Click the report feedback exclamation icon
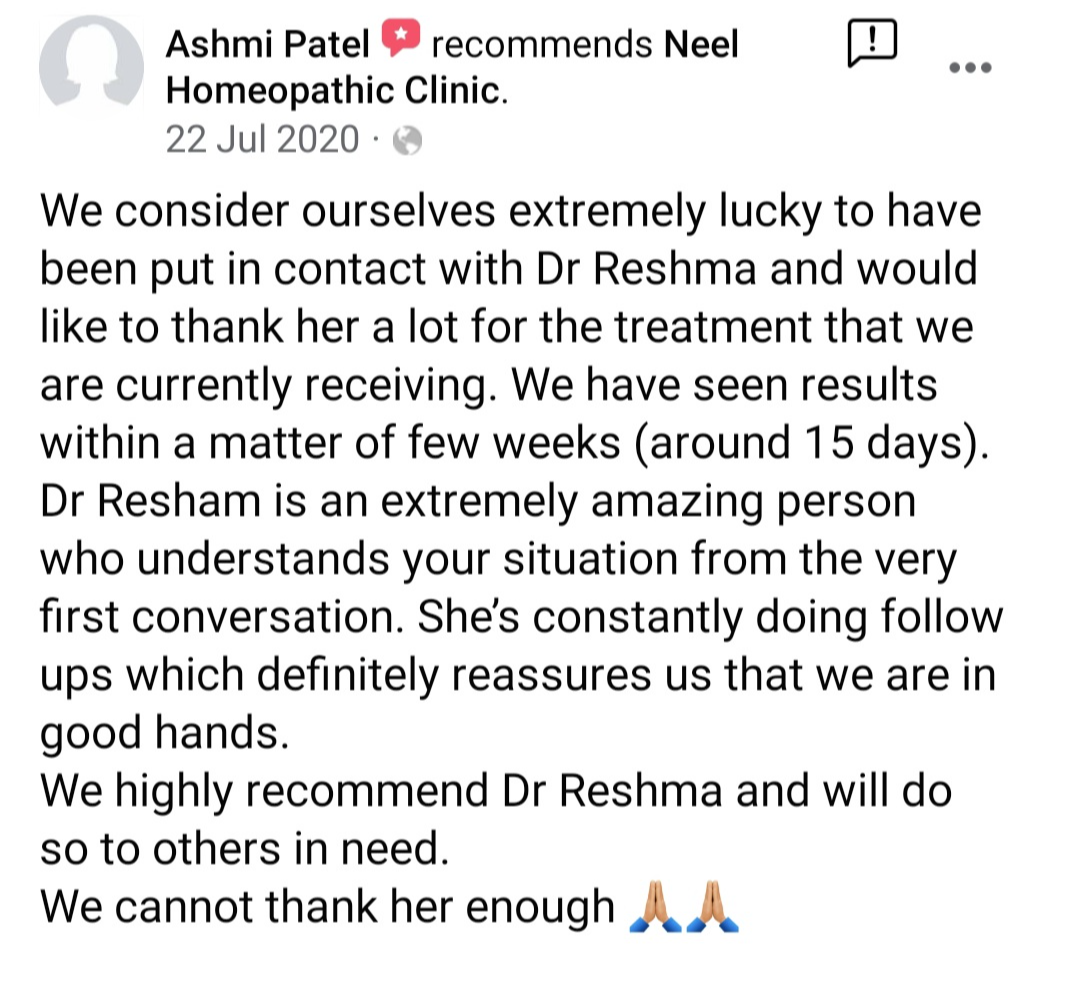The image size is (1080, 982). (870, 44)
